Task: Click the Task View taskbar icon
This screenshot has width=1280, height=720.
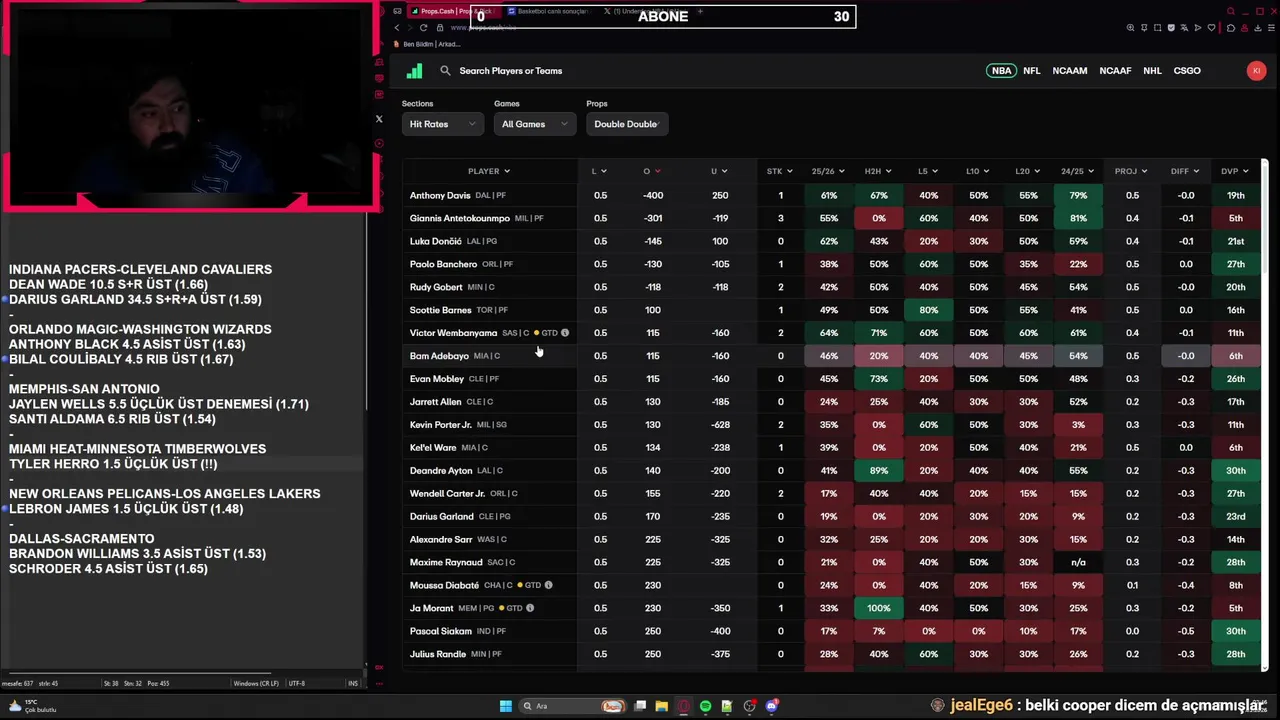Action: click(640, 706)
